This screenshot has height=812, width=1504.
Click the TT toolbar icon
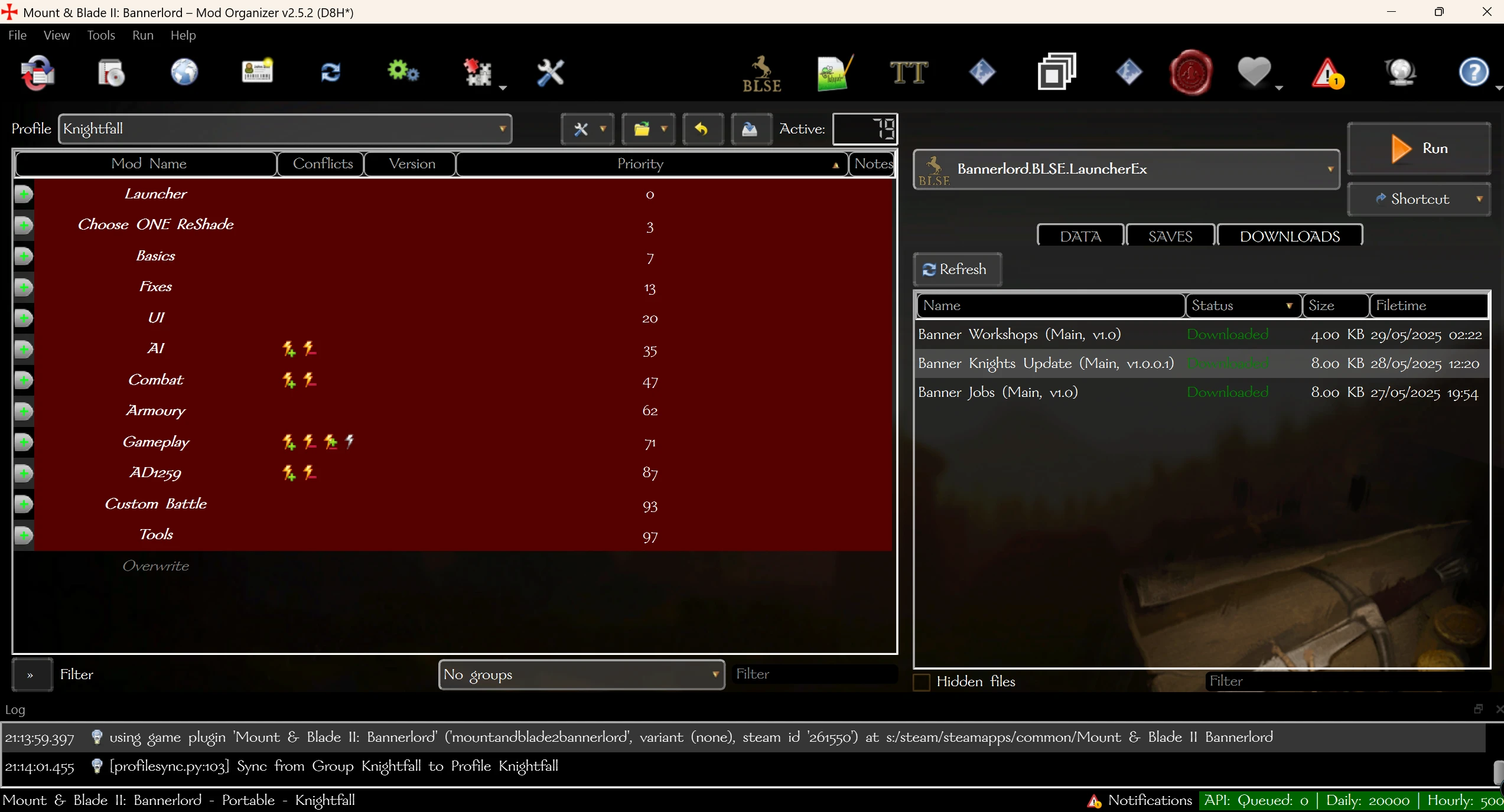[x=909, y=73]
